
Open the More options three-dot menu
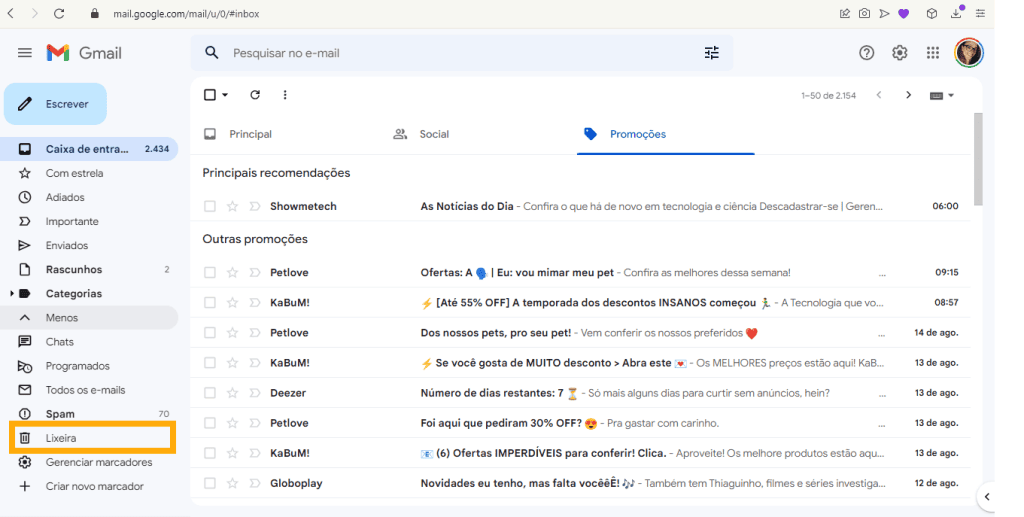tap(285, 95)
